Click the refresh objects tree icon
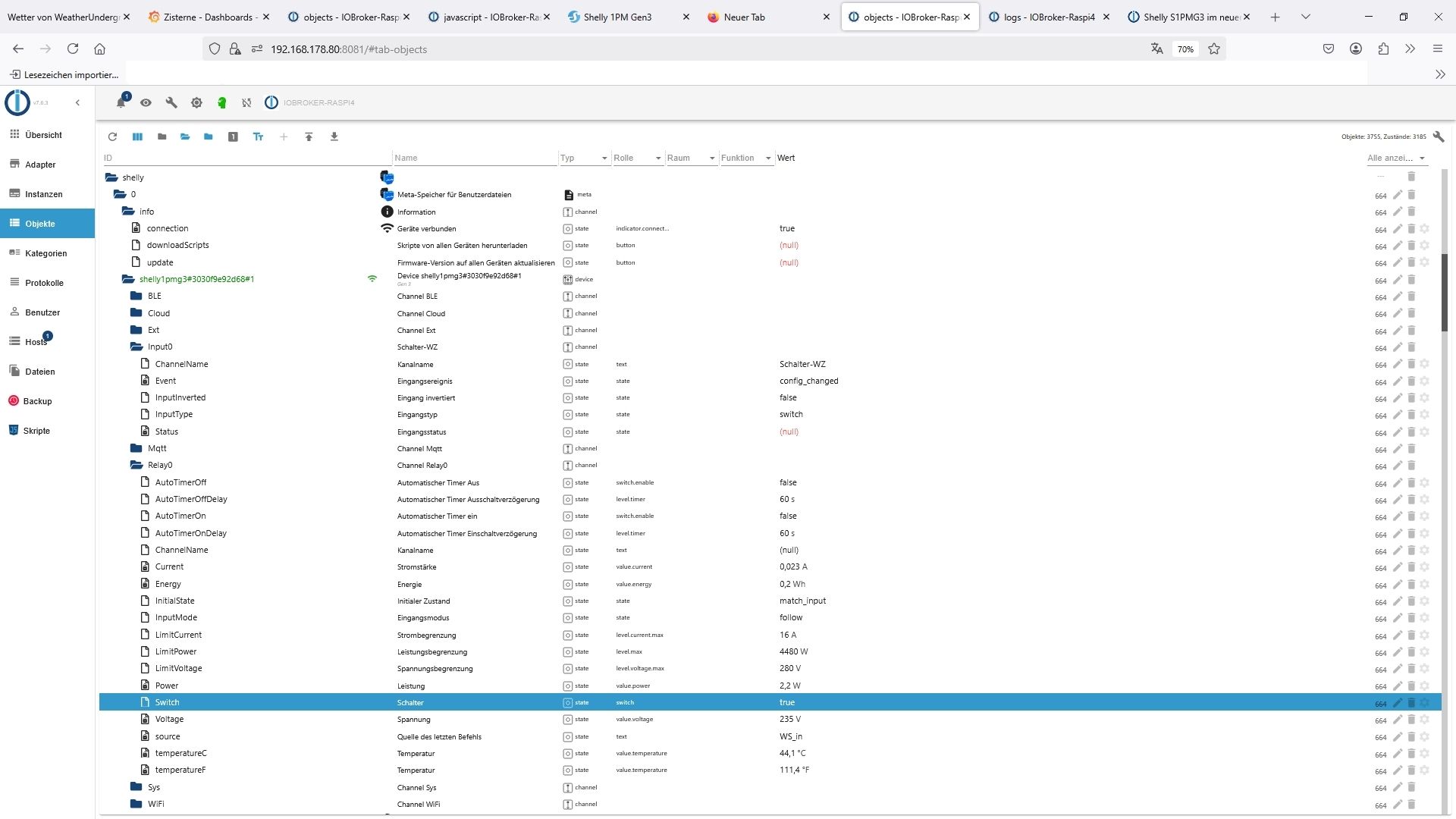 (112, 136)
